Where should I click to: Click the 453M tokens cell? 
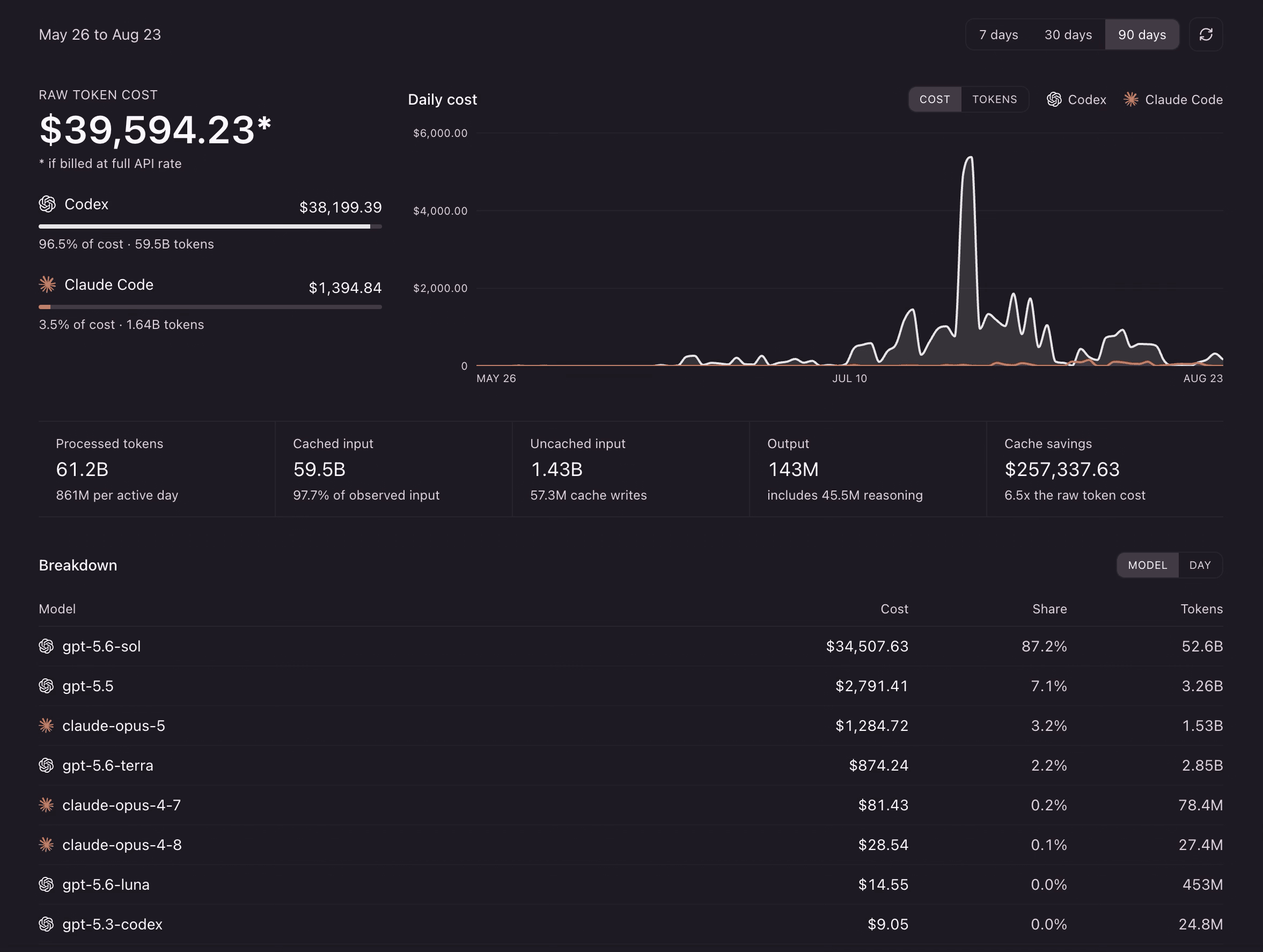click(1202, 884)
